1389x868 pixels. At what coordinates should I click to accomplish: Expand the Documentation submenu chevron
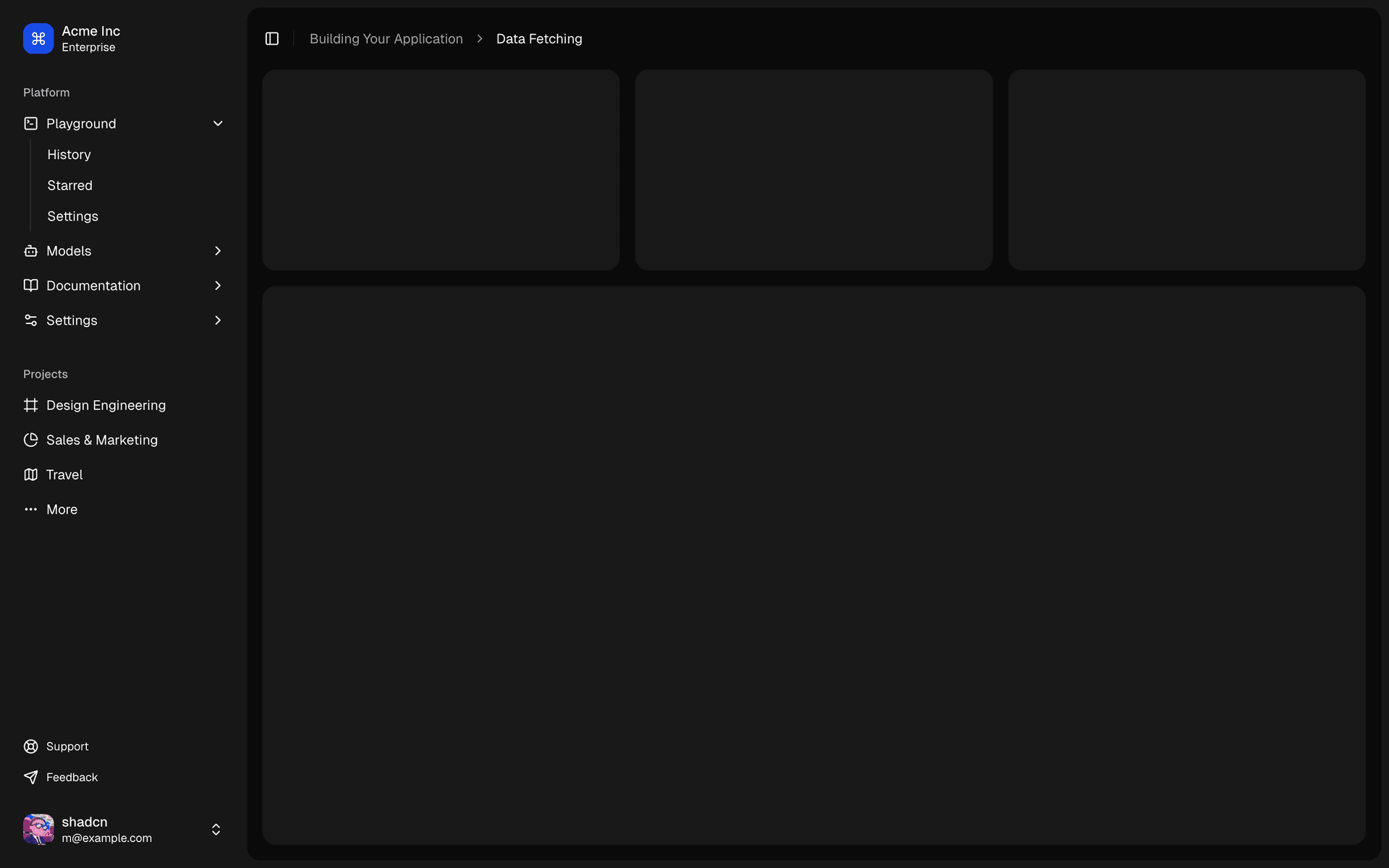(218, 285)
